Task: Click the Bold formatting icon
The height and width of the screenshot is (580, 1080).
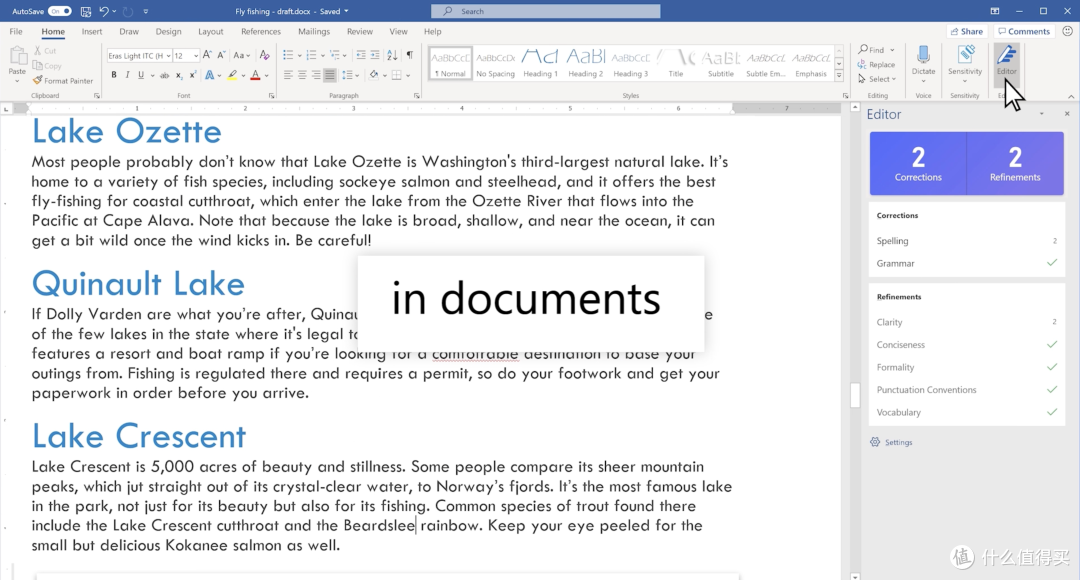Action: pyautogui.click(x=114, y=75)
